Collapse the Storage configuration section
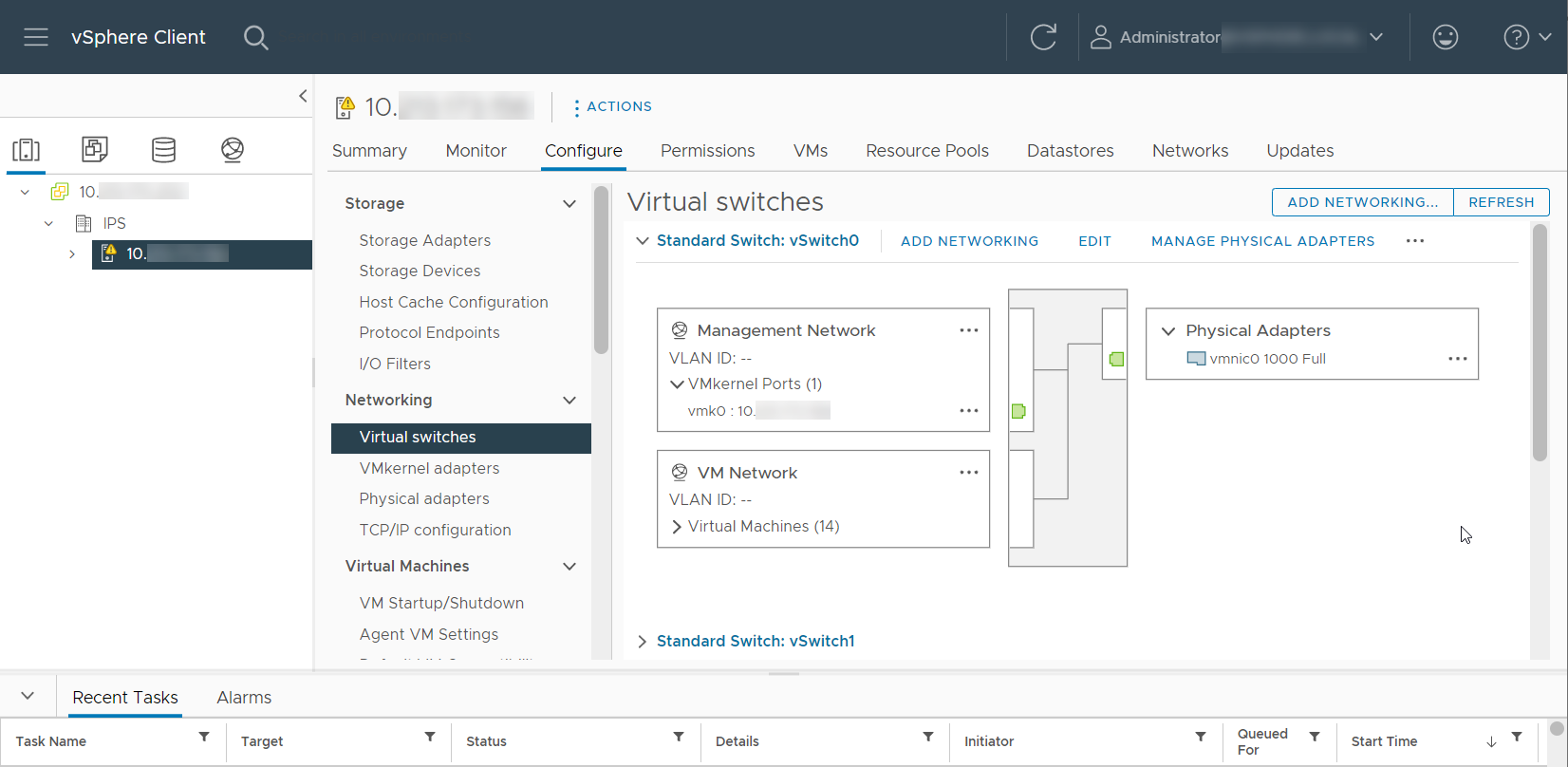Screen dimensions: 1568x767 (x=569, y=203)
